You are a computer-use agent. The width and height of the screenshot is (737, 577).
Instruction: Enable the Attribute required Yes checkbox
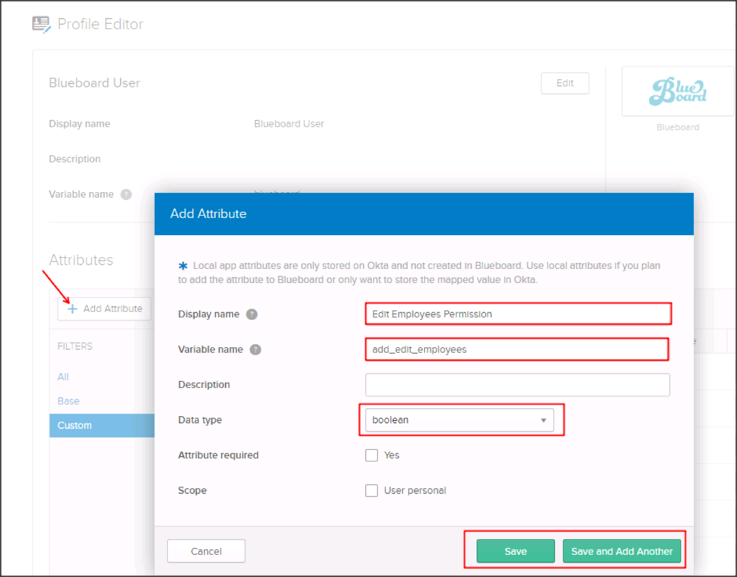[372, 455]
